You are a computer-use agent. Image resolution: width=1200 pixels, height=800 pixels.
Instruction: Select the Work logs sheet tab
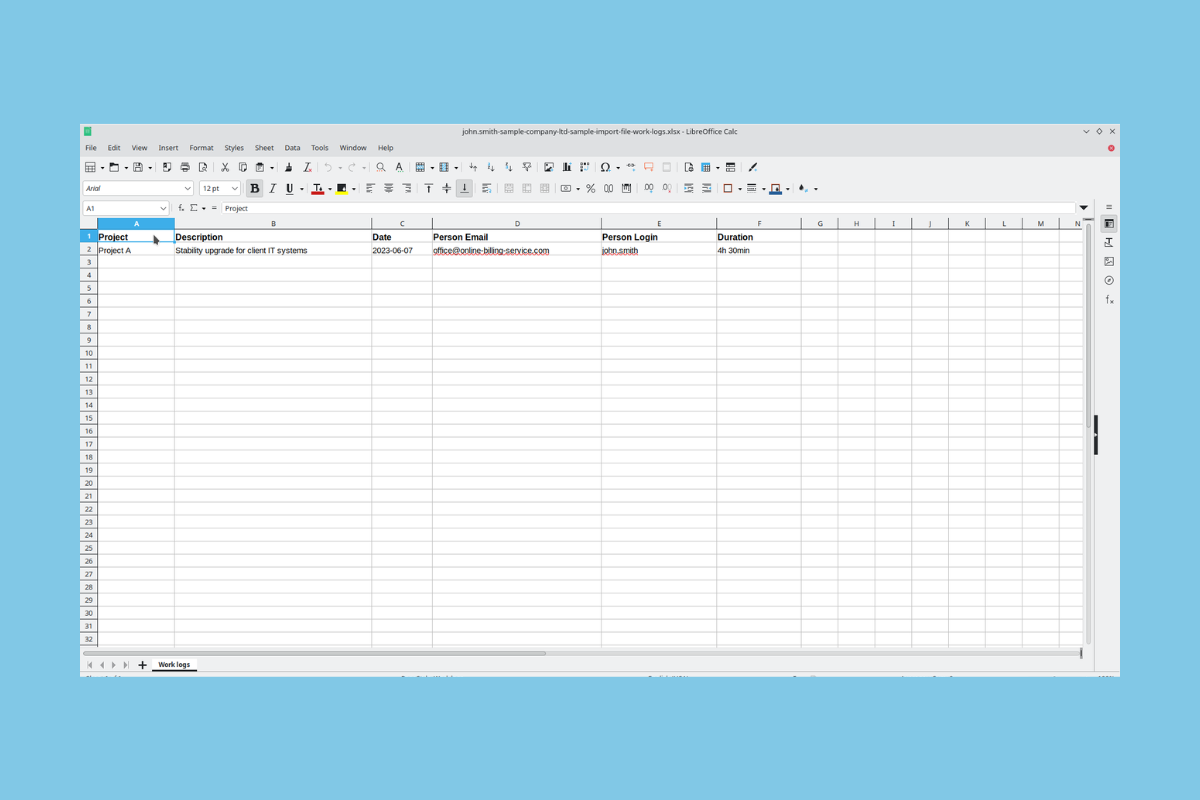pyautogui.click(x=174, y=664)
